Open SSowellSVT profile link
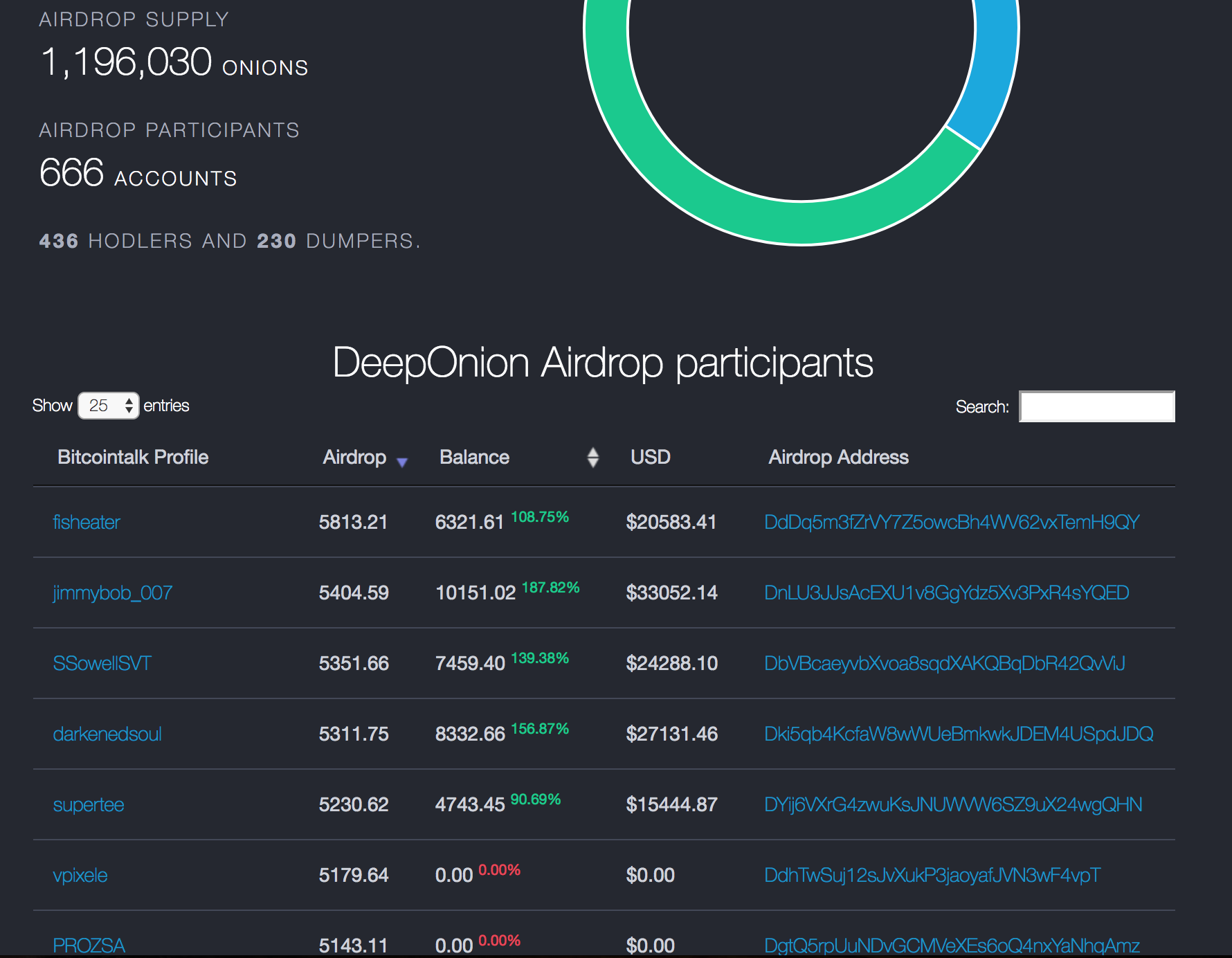Viewport: 1232px width, 958px height. tap(102, 664)
